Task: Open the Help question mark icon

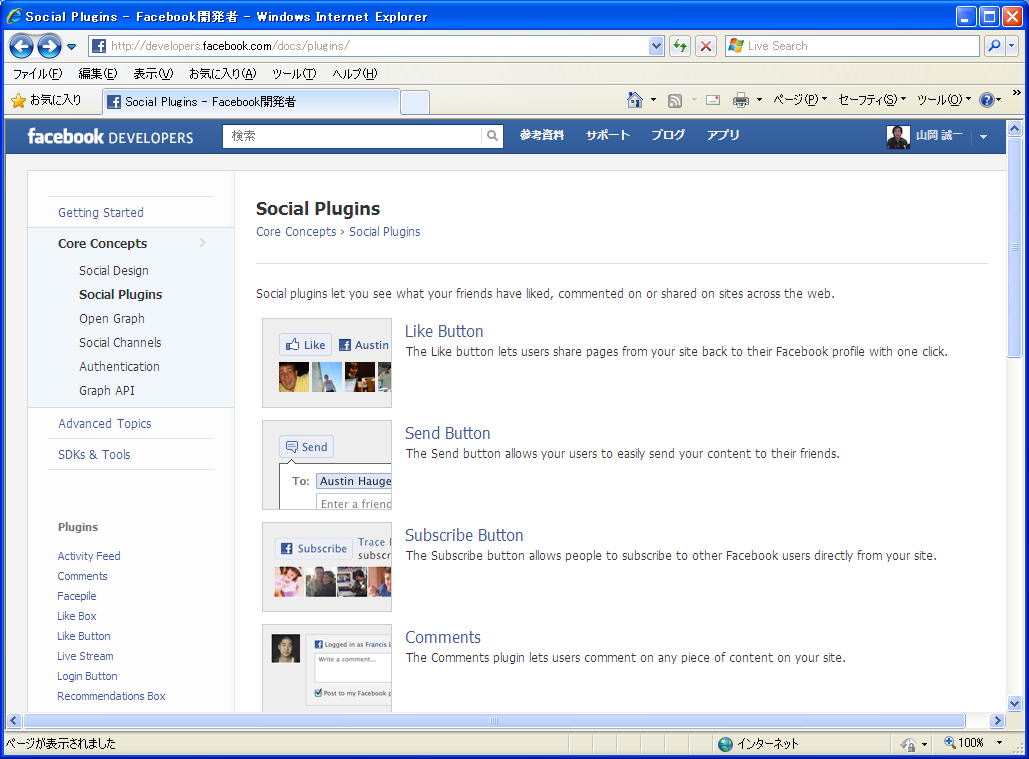Action: (x=986, y=100)
